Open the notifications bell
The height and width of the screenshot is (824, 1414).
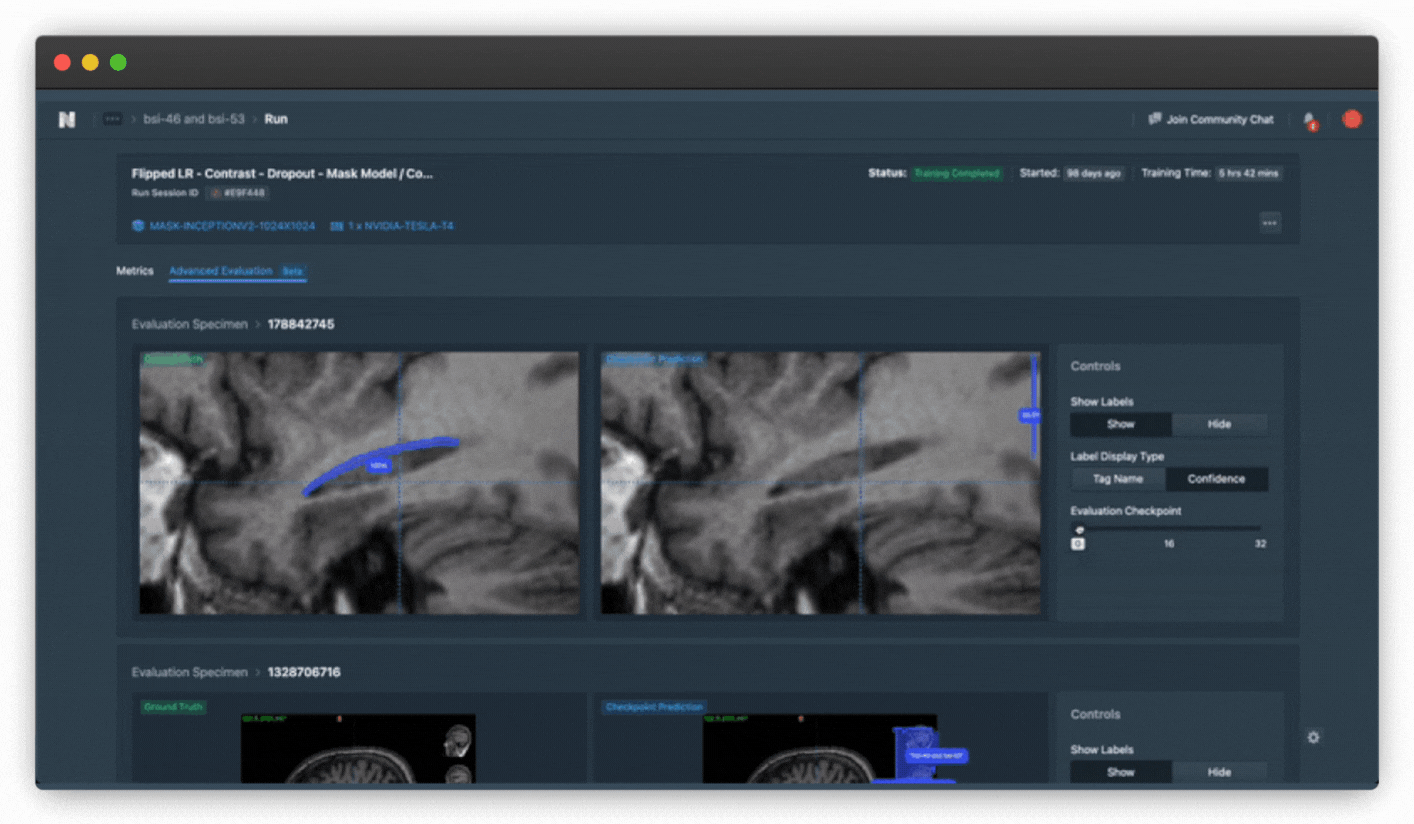coord(1310,120)
